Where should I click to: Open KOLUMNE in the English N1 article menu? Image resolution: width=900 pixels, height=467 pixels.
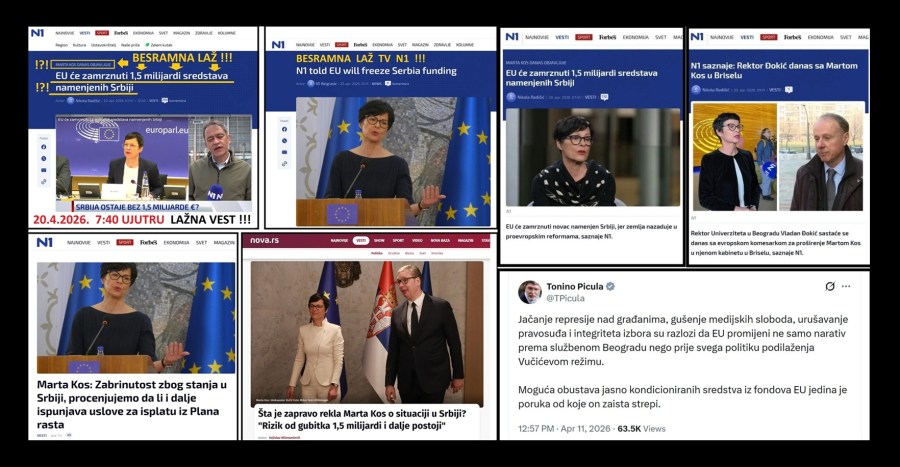click(x=465, y=45)
